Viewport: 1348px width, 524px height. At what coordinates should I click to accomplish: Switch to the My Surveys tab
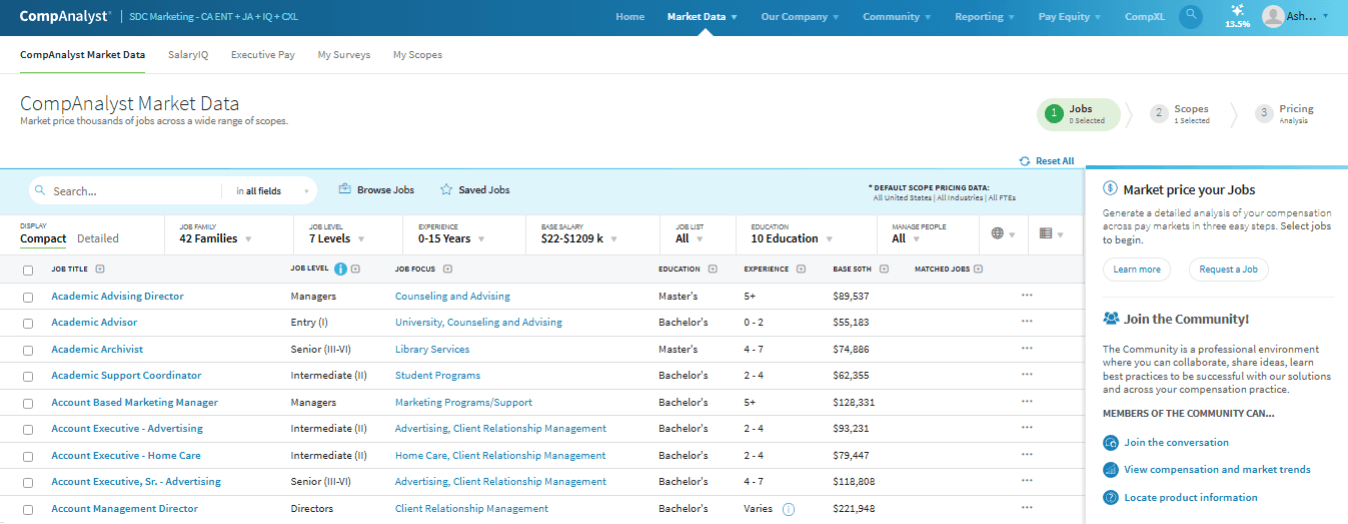click(344, 55)
